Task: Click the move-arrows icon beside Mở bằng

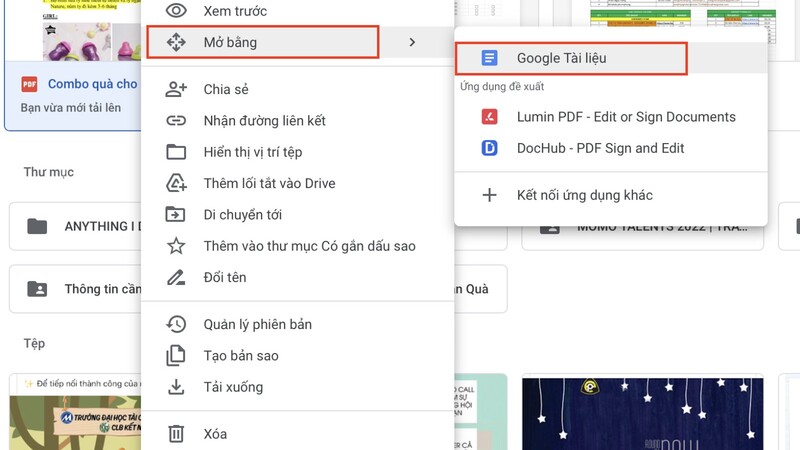Action: (176, 42)
